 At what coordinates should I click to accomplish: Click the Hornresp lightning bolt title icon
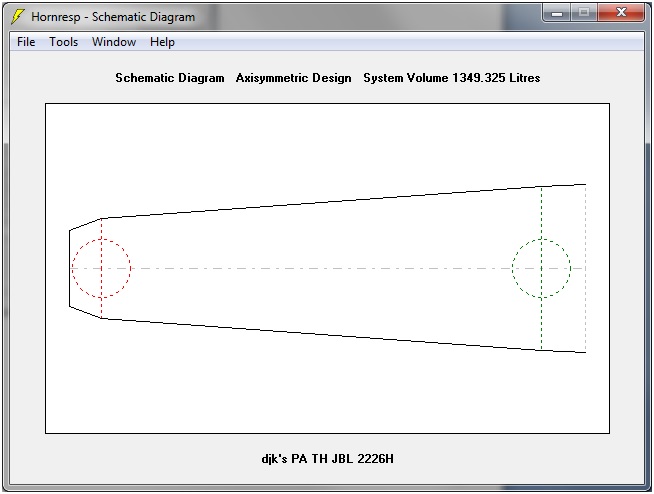(x=18, y=16)
